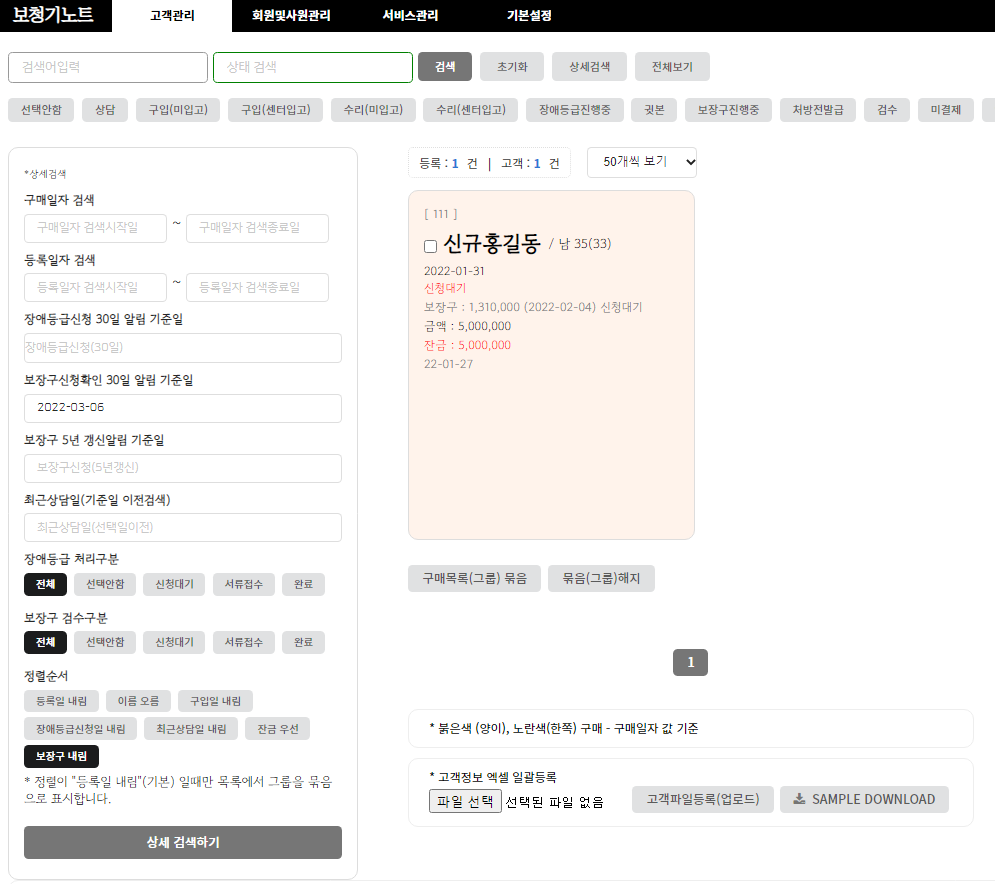995x884 pixels.
Task: Click 구매목록(그룹) 묶음 button
Action: pyautogui.click(x=474, y=578)
